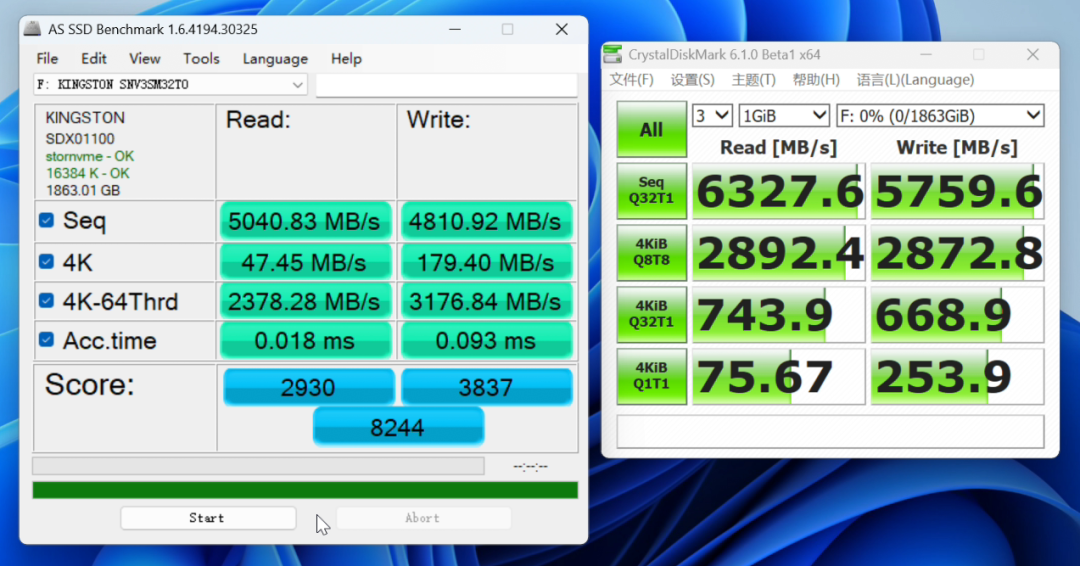Viewport: 1080px width, 566px height.
Task: Click the CrystalDiskMark Seq read value 6327.6
Action: tap(778, 191)
